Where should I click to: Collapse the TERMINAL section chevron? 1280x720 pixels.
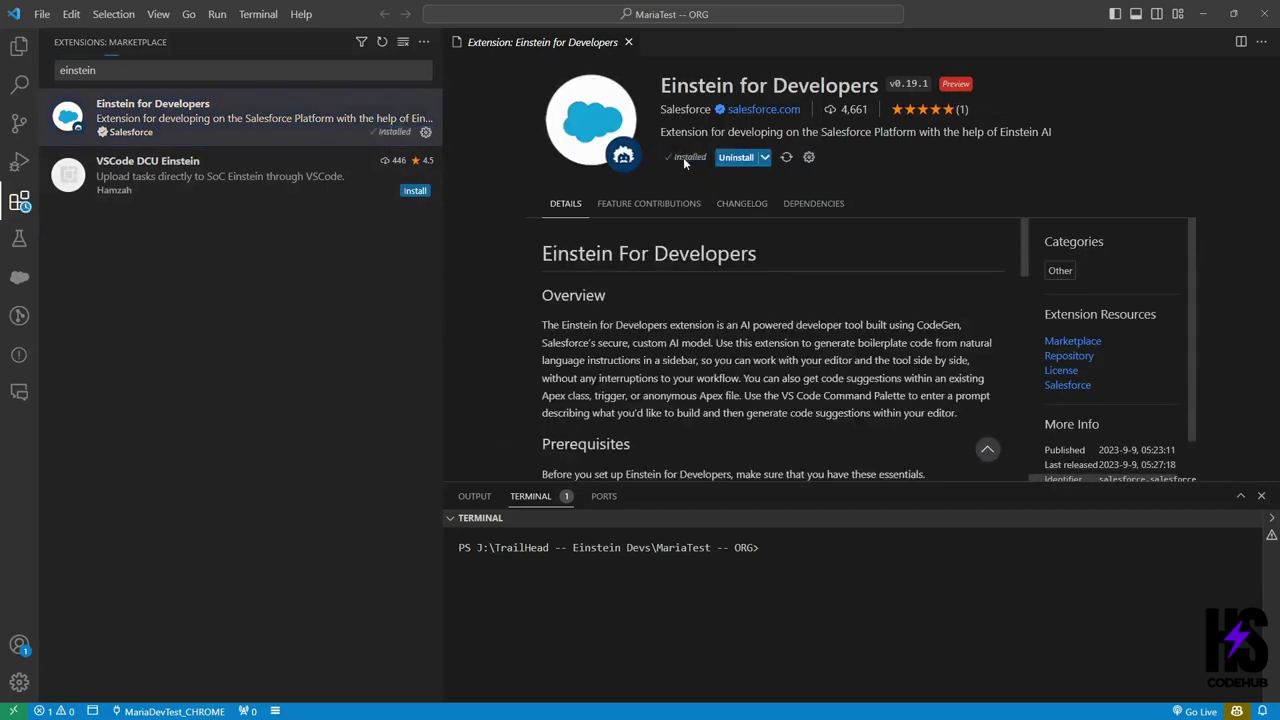[450, 518]
